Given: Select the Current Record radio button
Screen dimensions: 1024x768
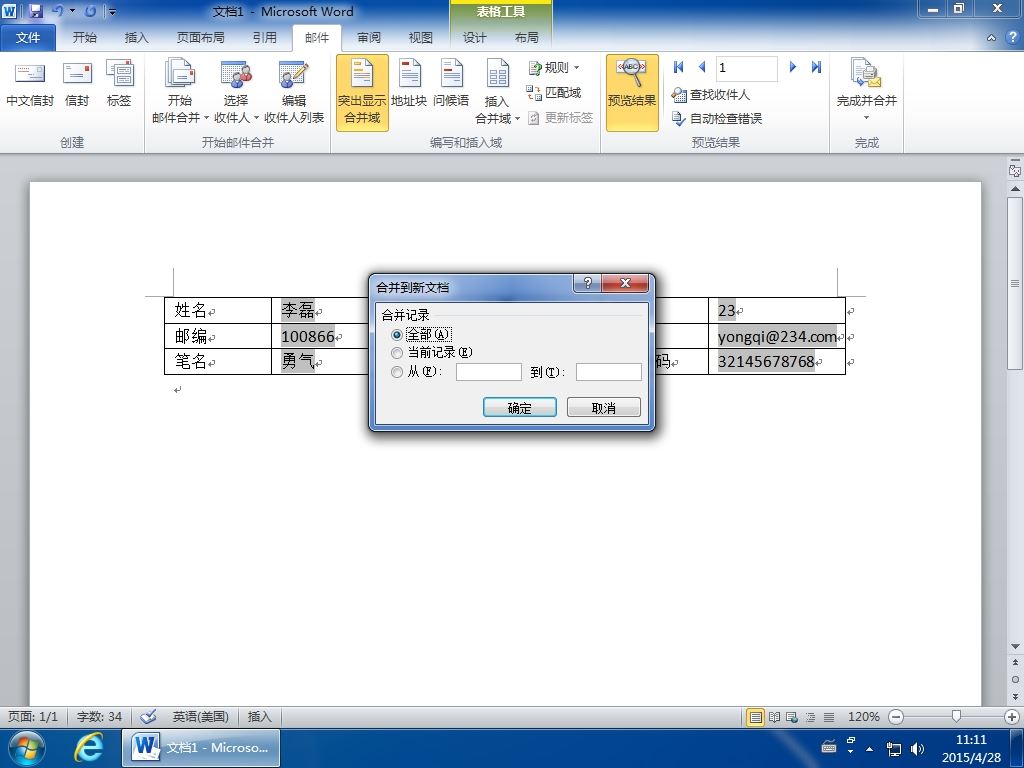Looking at the screenshot, I should (396, 353).
